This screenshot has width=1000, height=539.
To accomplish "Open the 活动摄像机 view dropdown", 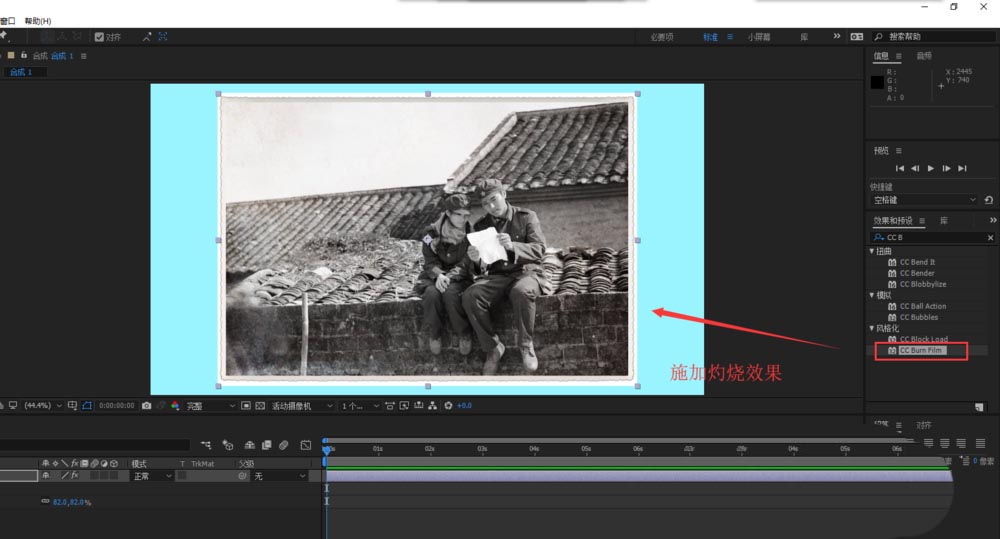I will point(302,406).
